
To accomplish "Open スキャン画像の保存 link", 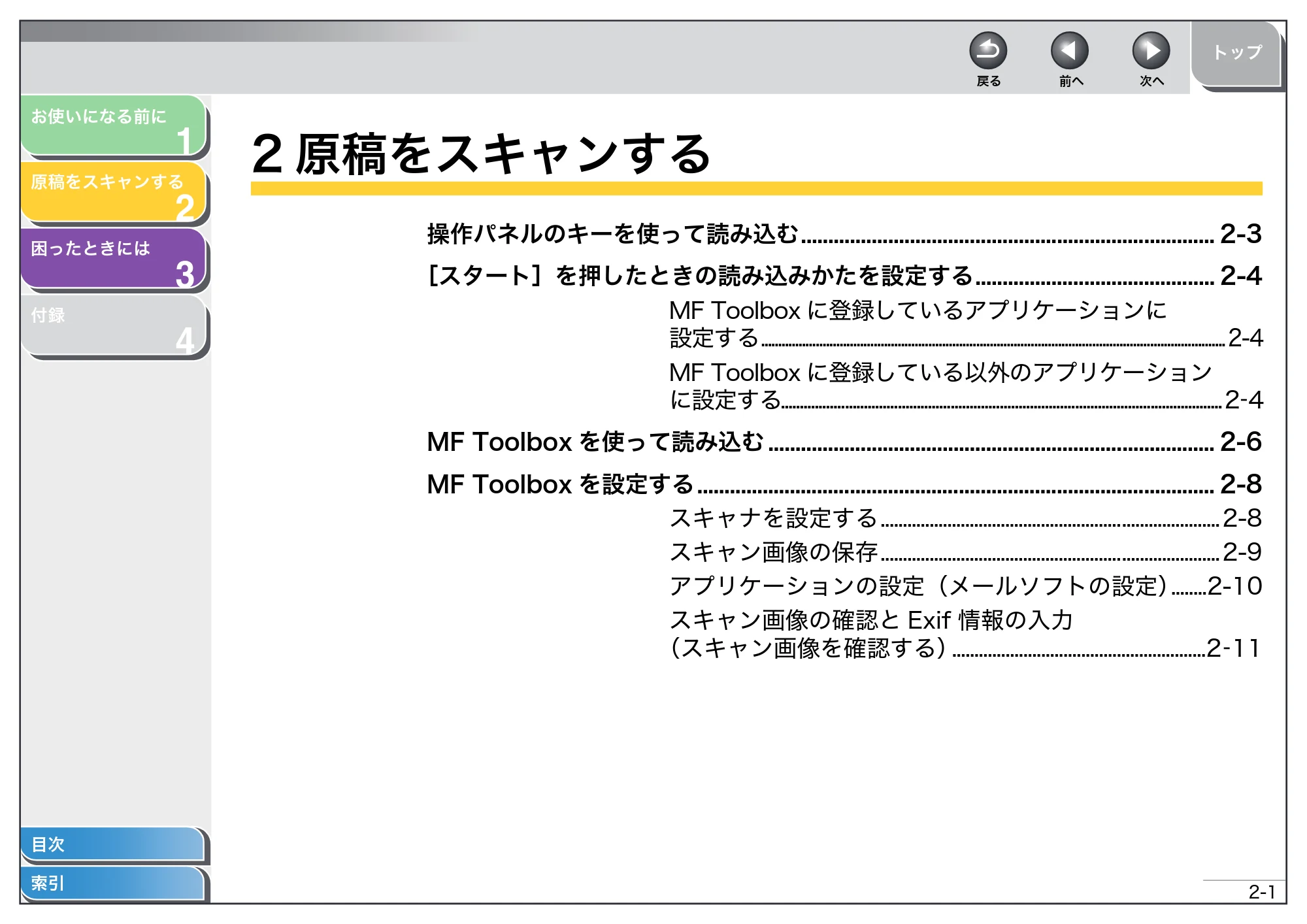I will 966,552.
